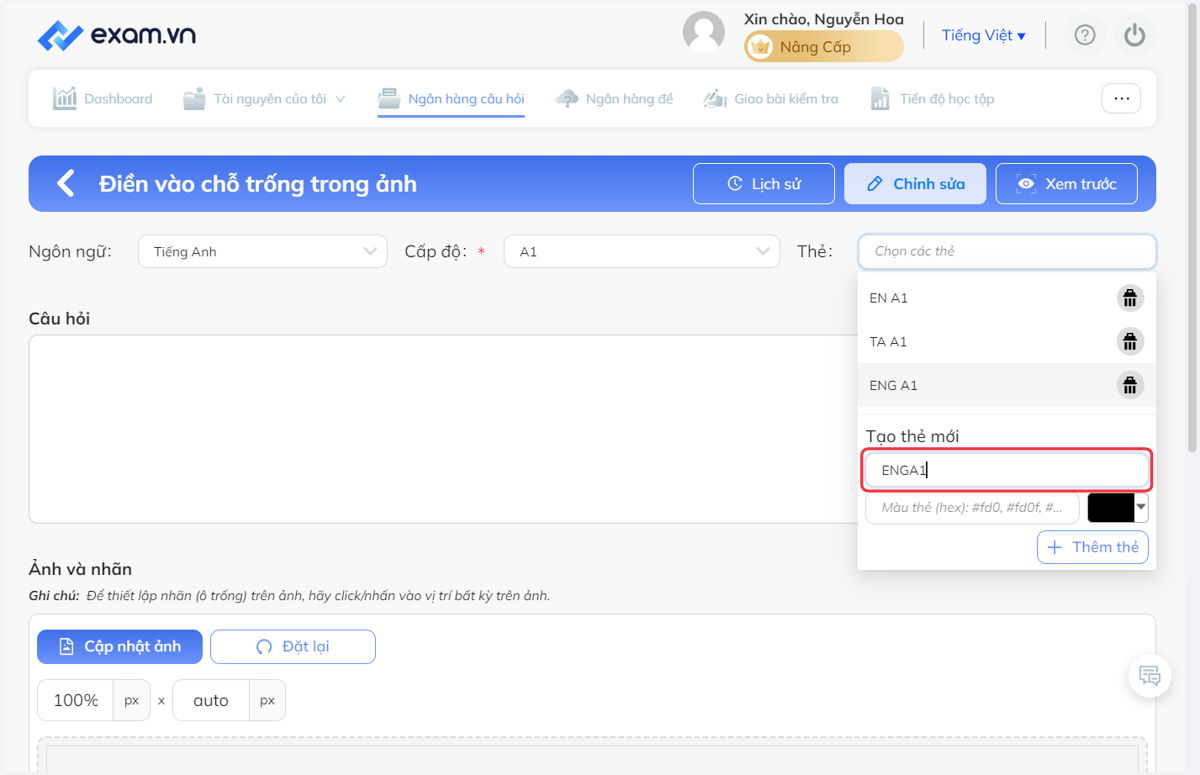Click the Xem trước preview button
Image resolution: width=1200 pixels, height=775 pixels.
(x=1066, y=184)
